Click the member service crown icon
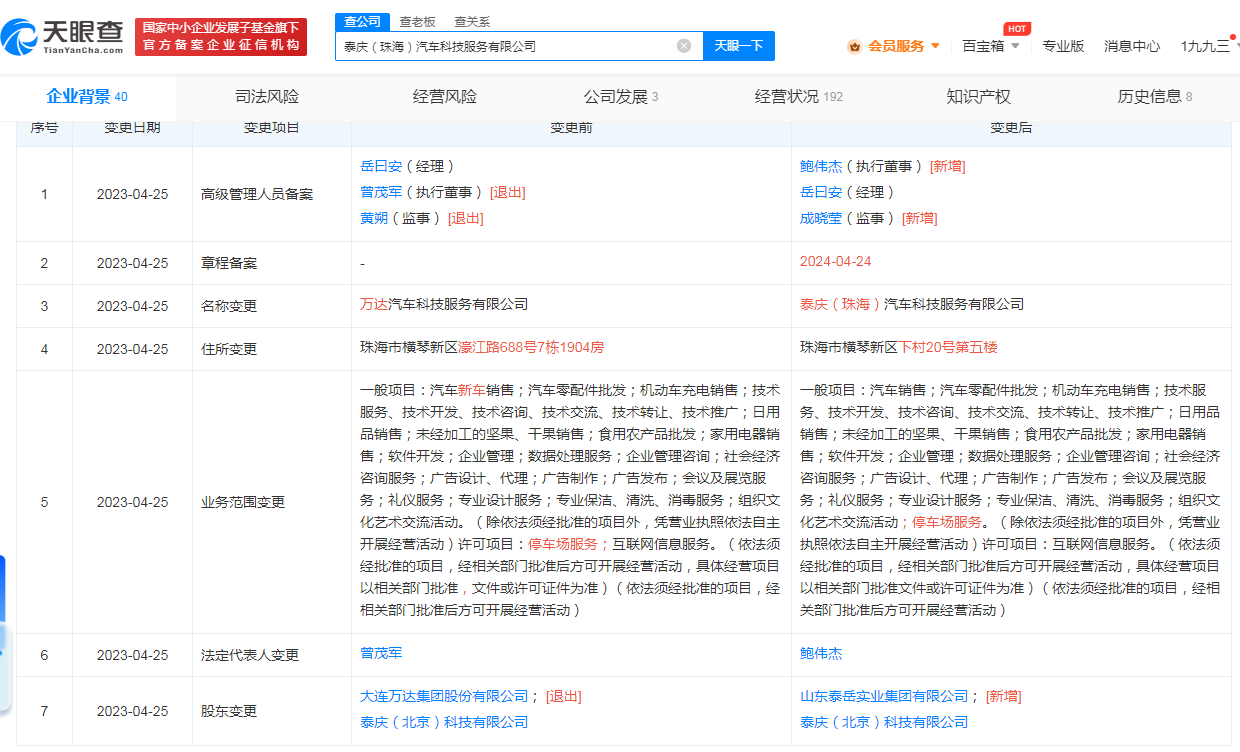Viewport: 1240px width, 752px height. [x=855, y=46]
